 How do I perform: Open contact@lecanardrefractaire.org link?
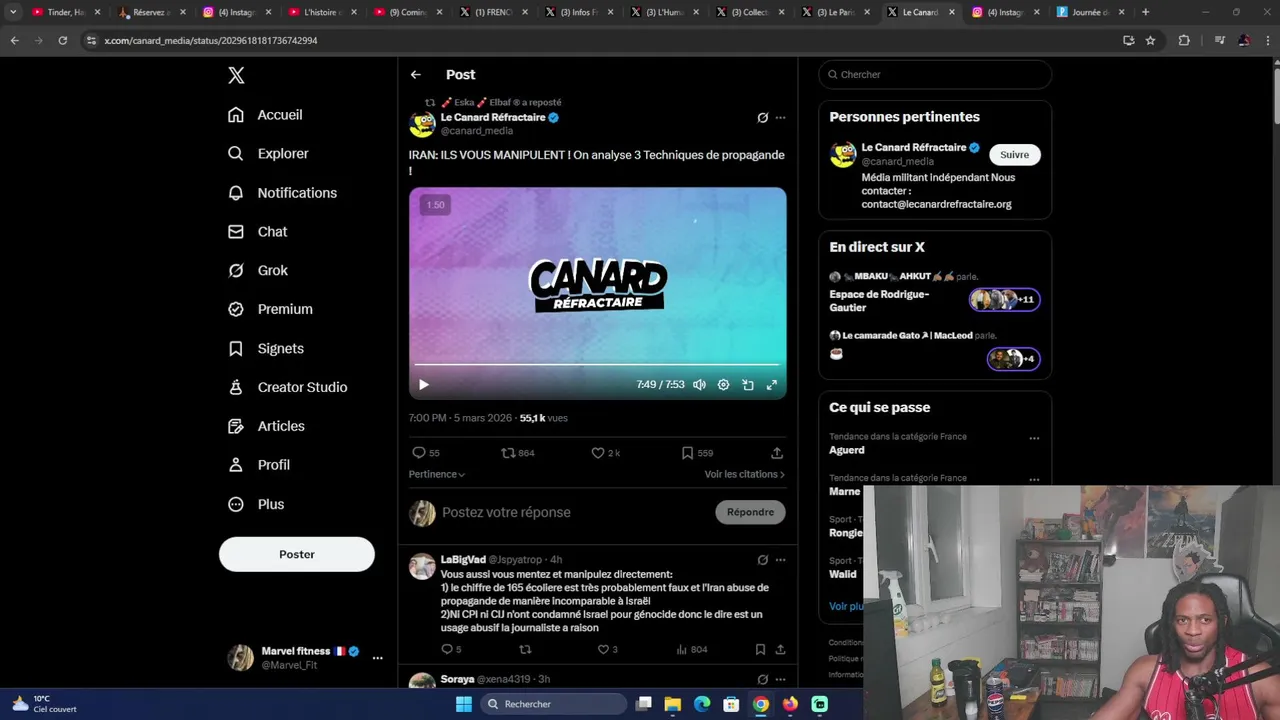(x=936, y=204)
